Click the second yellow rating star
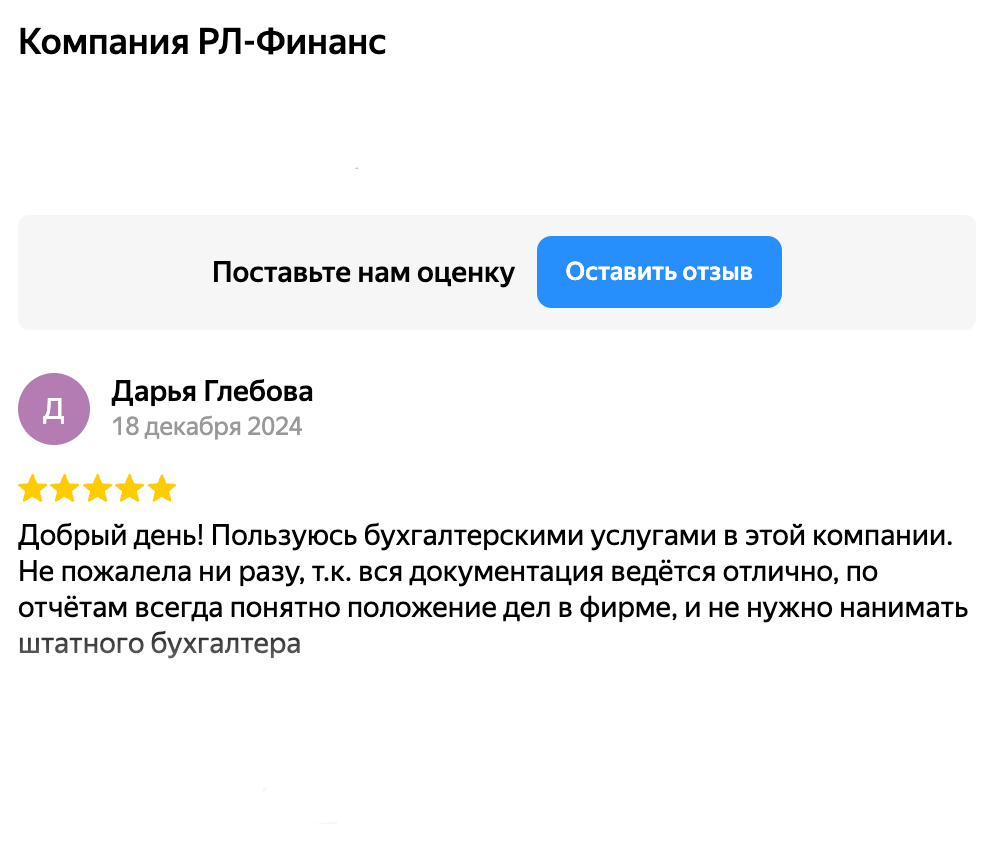The image size is (993, 845). pyautogui.click(x=65, y=489)
